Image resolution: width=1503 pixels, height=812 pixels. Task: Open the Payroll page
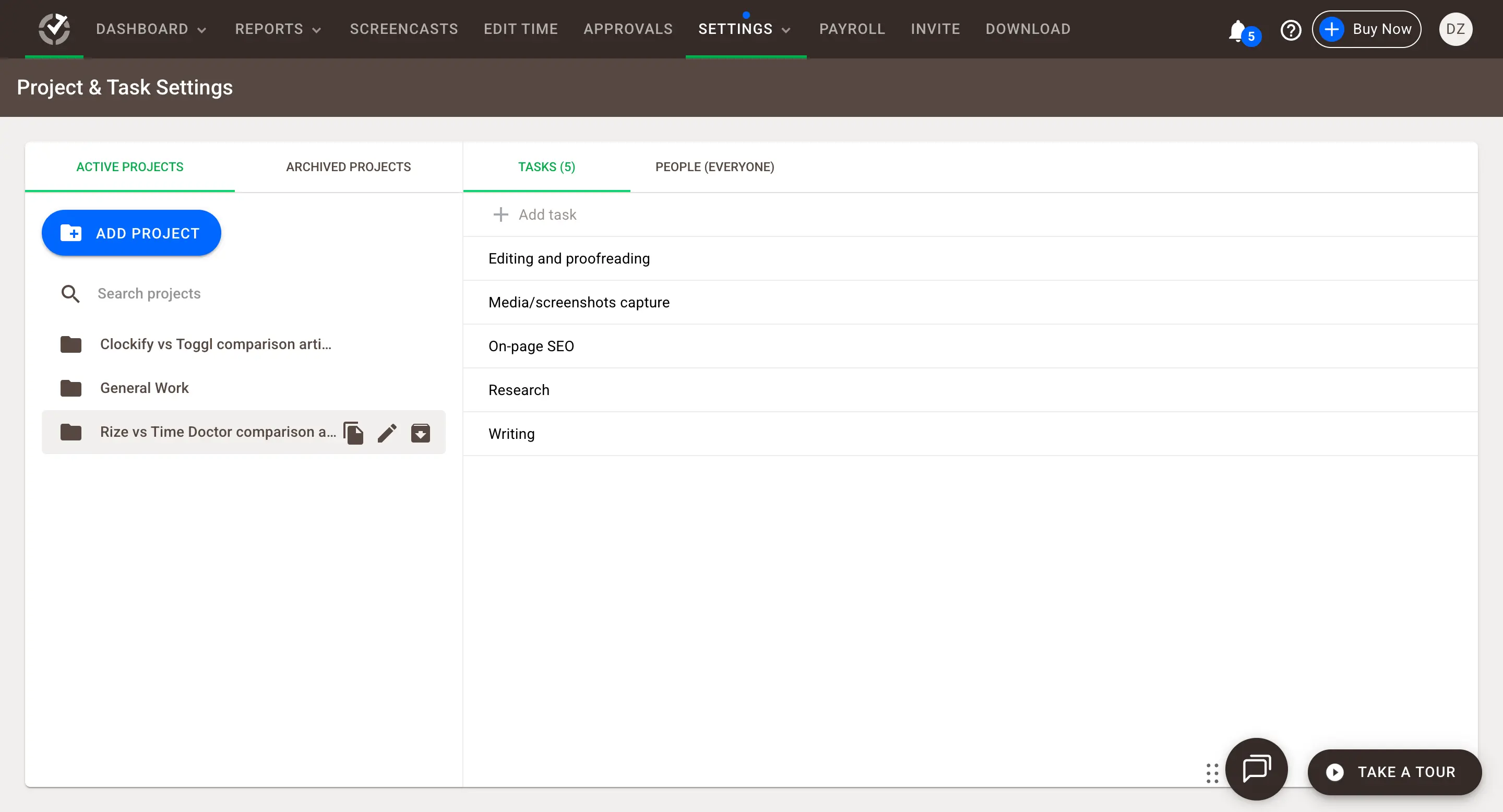click(852, 29)
